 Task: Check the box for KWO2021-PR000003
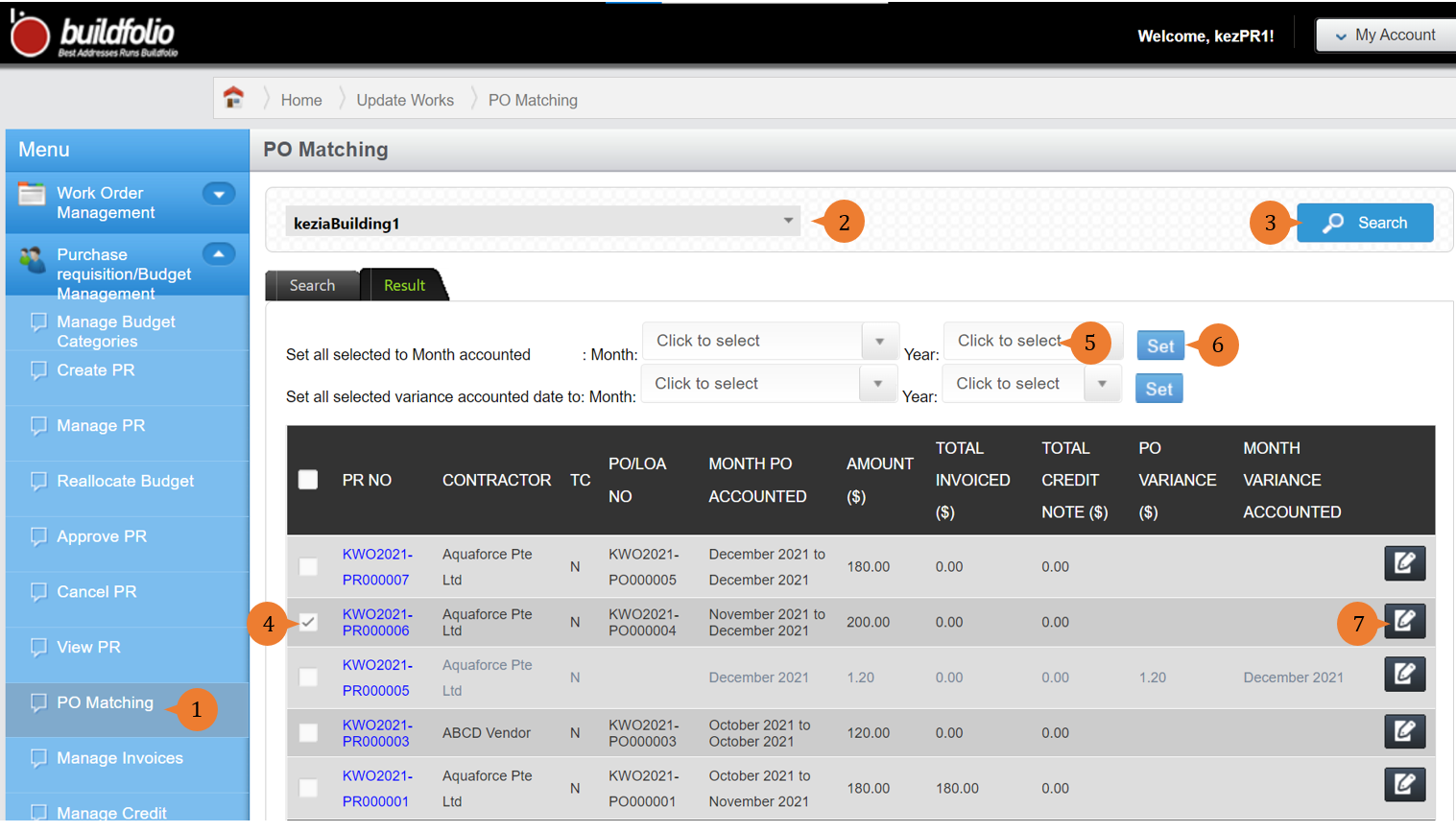pos(308,733)
